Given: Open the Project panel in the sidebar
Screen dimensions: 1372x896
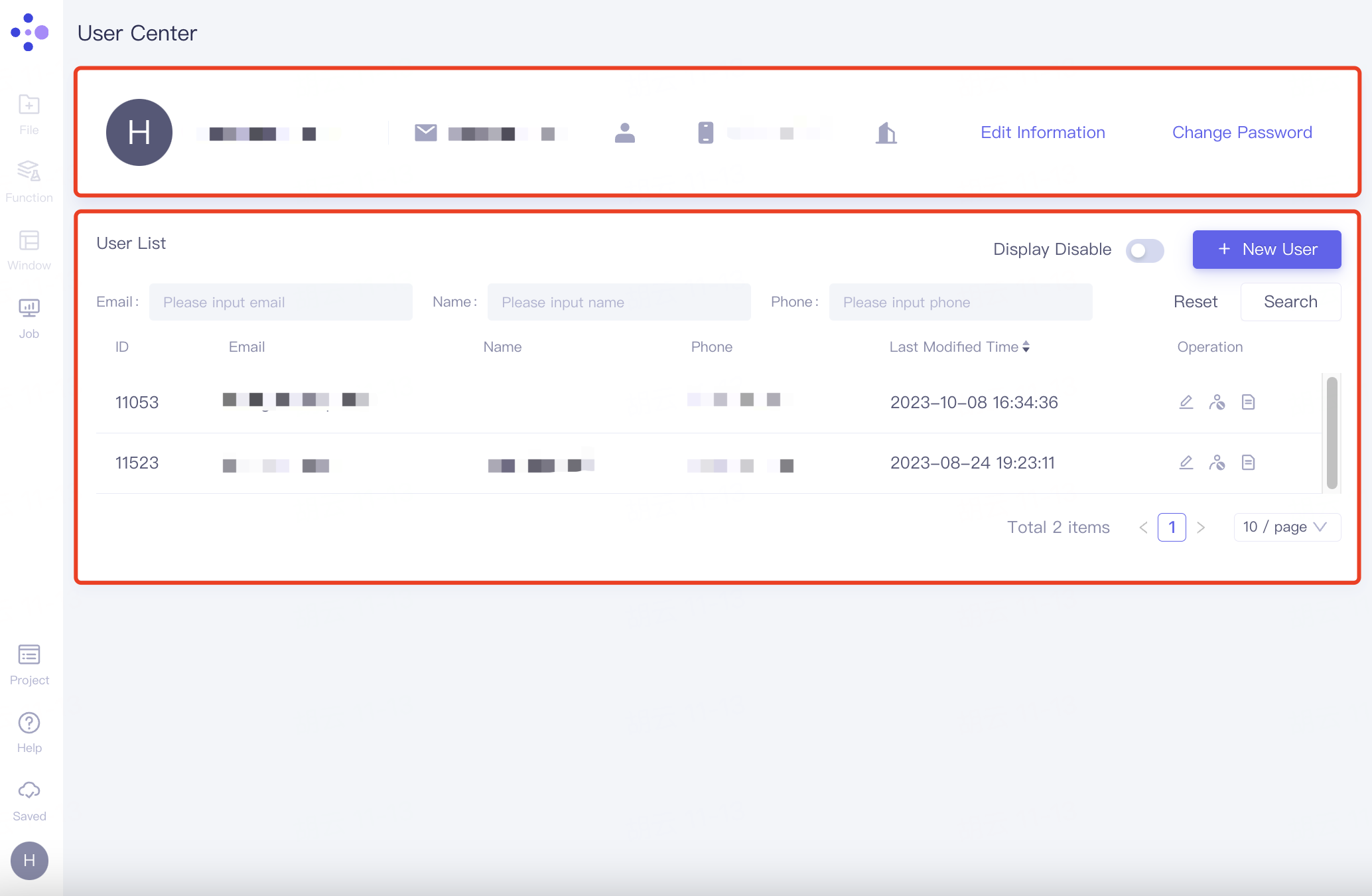Looking at the screenshot, I should [29, 662].
